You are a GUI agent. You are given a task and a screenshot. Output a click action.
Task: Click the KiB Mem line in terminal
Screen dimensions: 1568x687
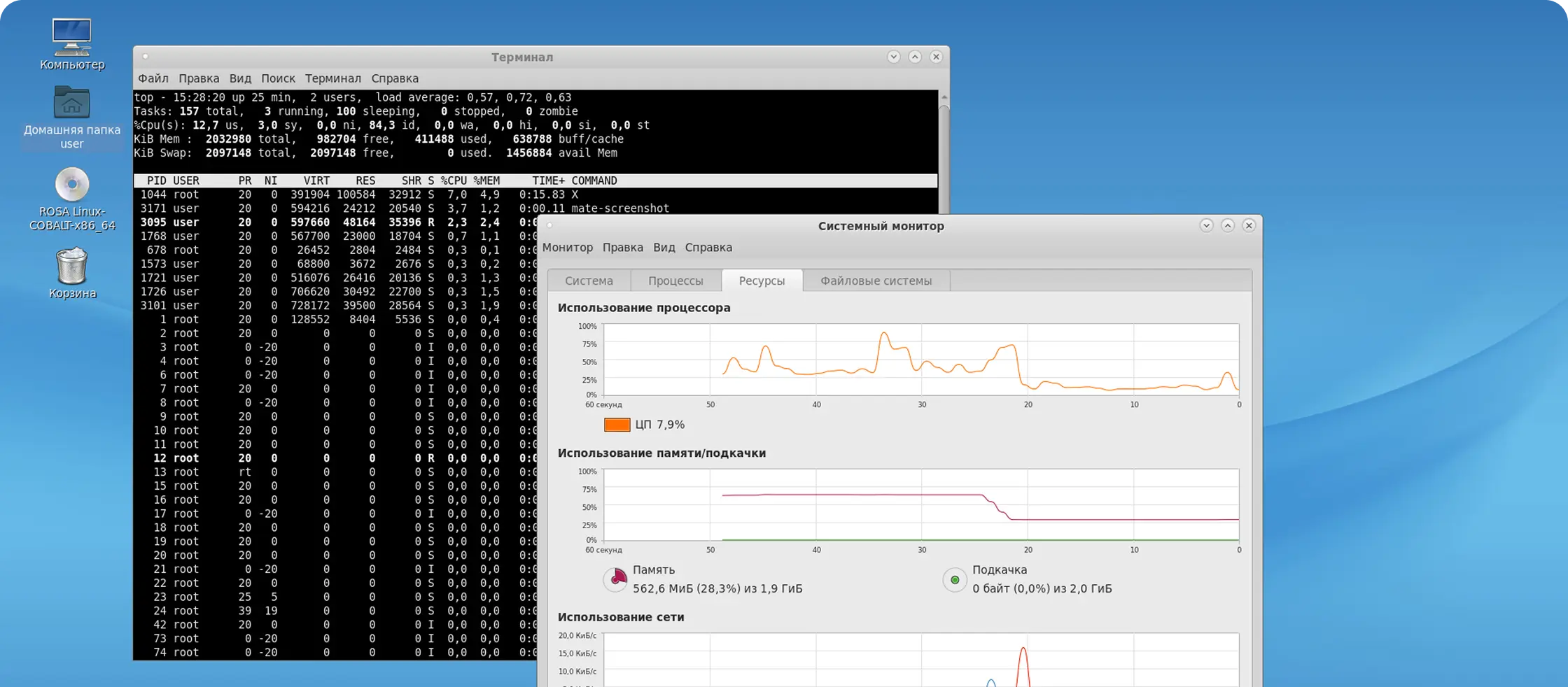379,139
